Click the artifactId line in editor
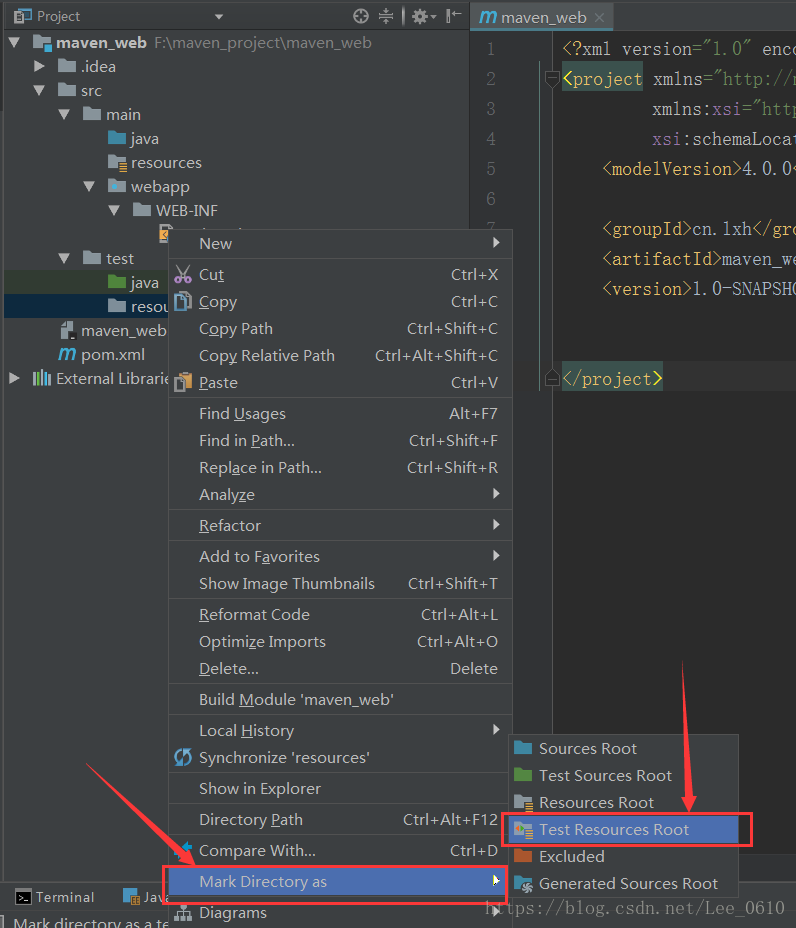This screenshot has width=796, height=928. (x=698, y=259)
